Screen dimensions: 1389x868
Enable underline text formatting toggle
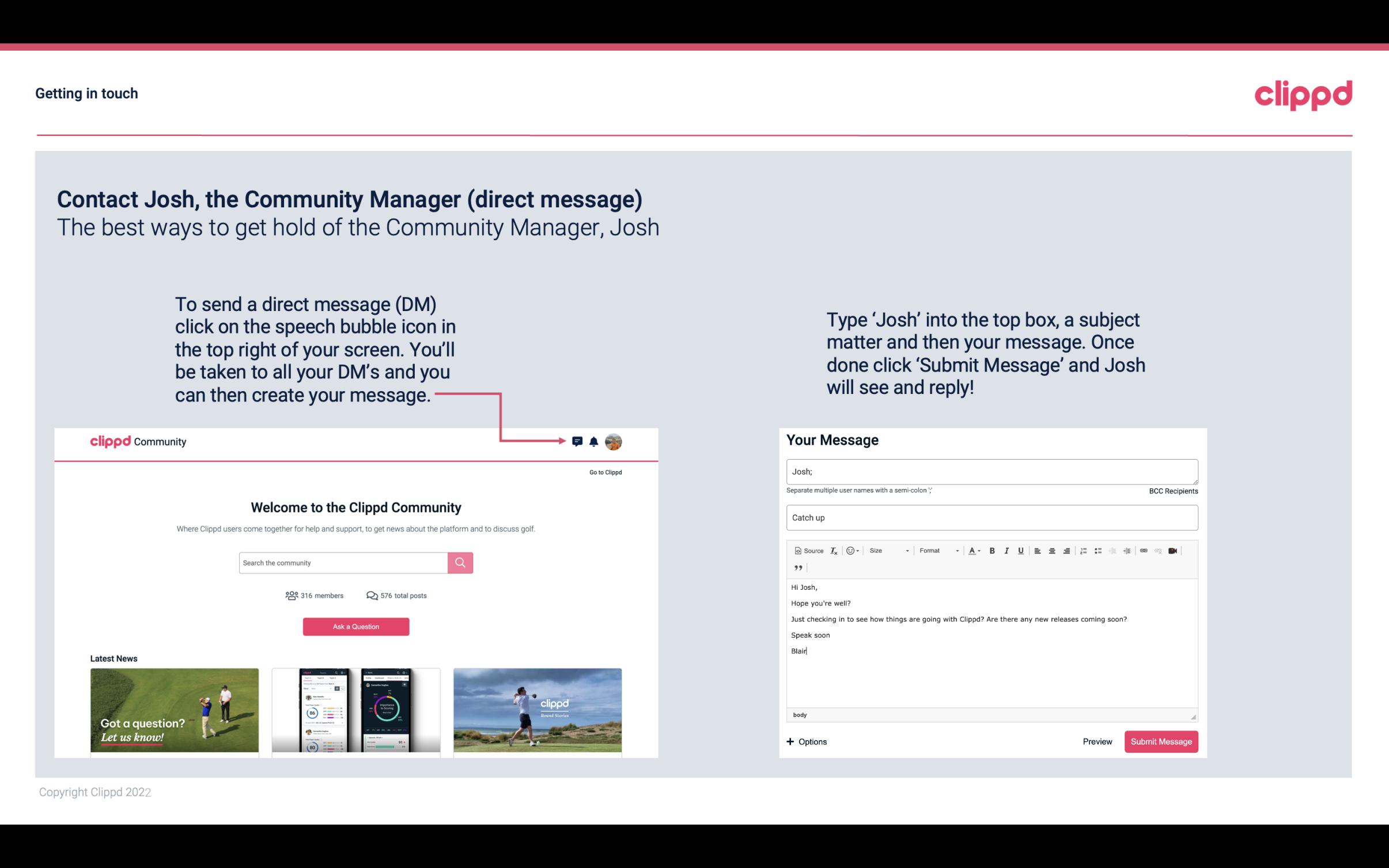click(x=1022, y=550)
